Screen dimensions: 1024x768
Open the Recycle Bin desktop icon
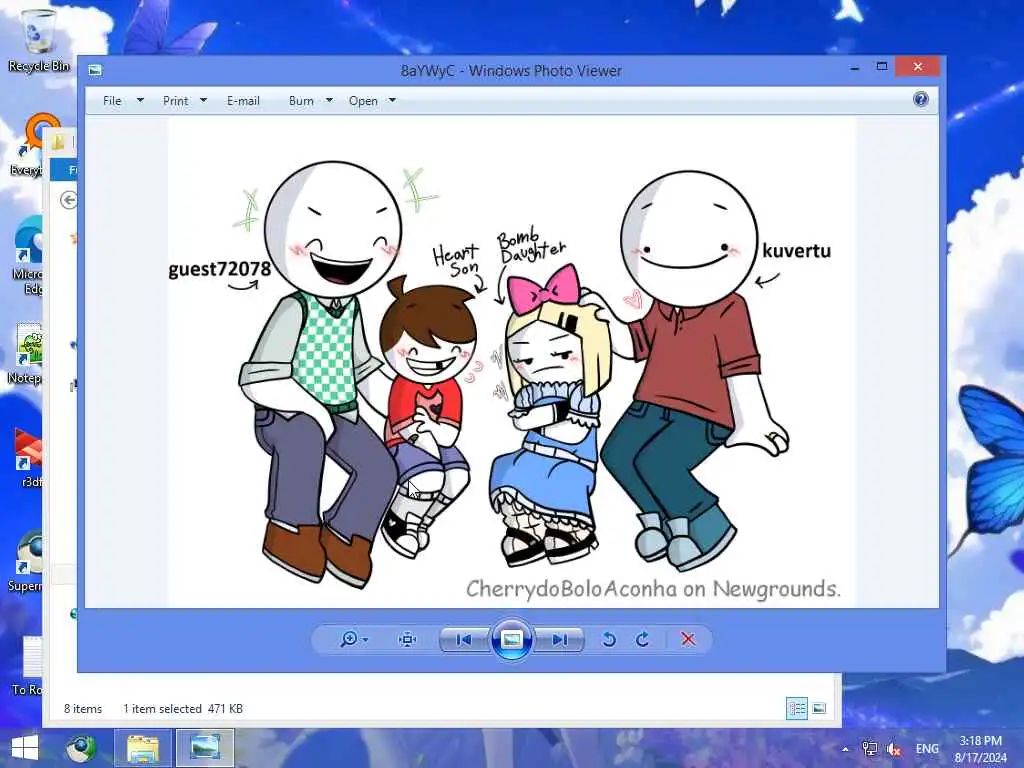pyautogui.click(x=39, y=39)
